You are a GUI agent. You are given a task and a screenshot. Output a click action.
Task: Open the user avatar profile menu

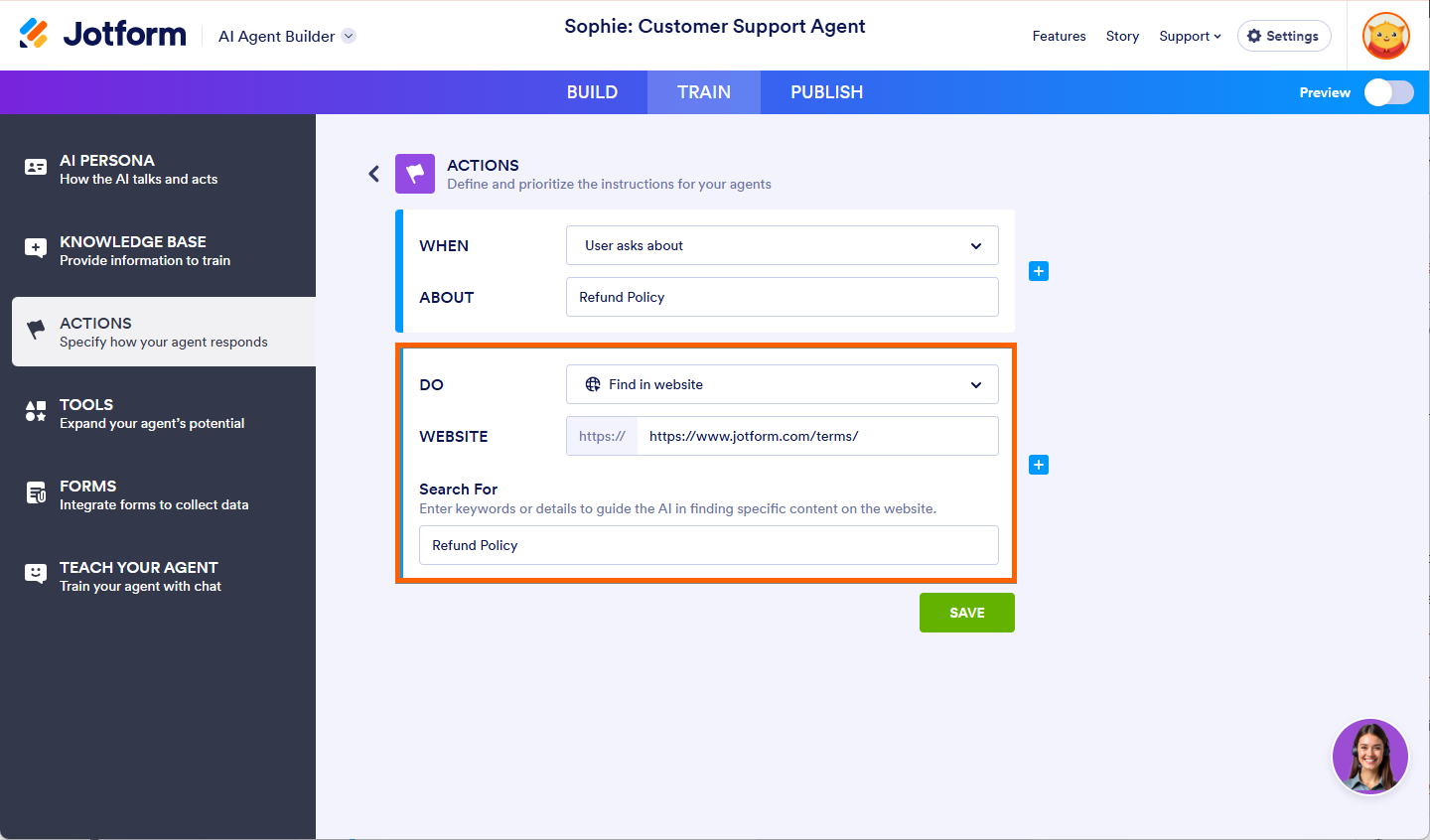[x=1385, y=36]
